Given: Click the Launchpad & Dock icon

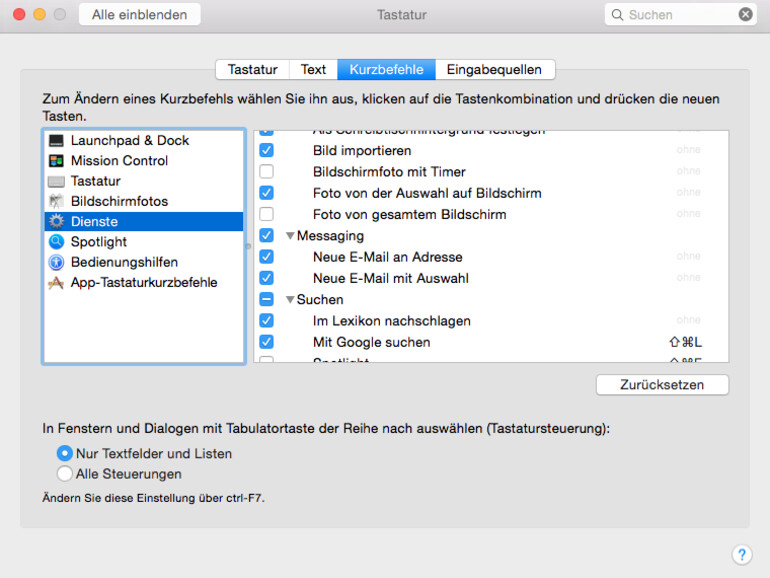Looking at the screenshot, I should [56, 141].
